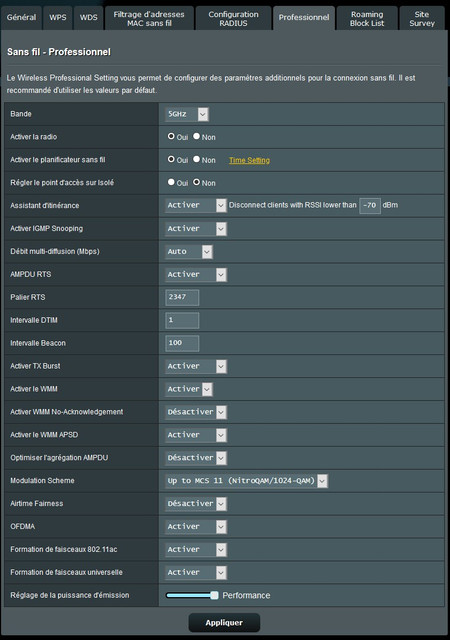Open Activer le WMM dropdown
The height and width of the screenshot is (640, 450).
pos(189,389)
